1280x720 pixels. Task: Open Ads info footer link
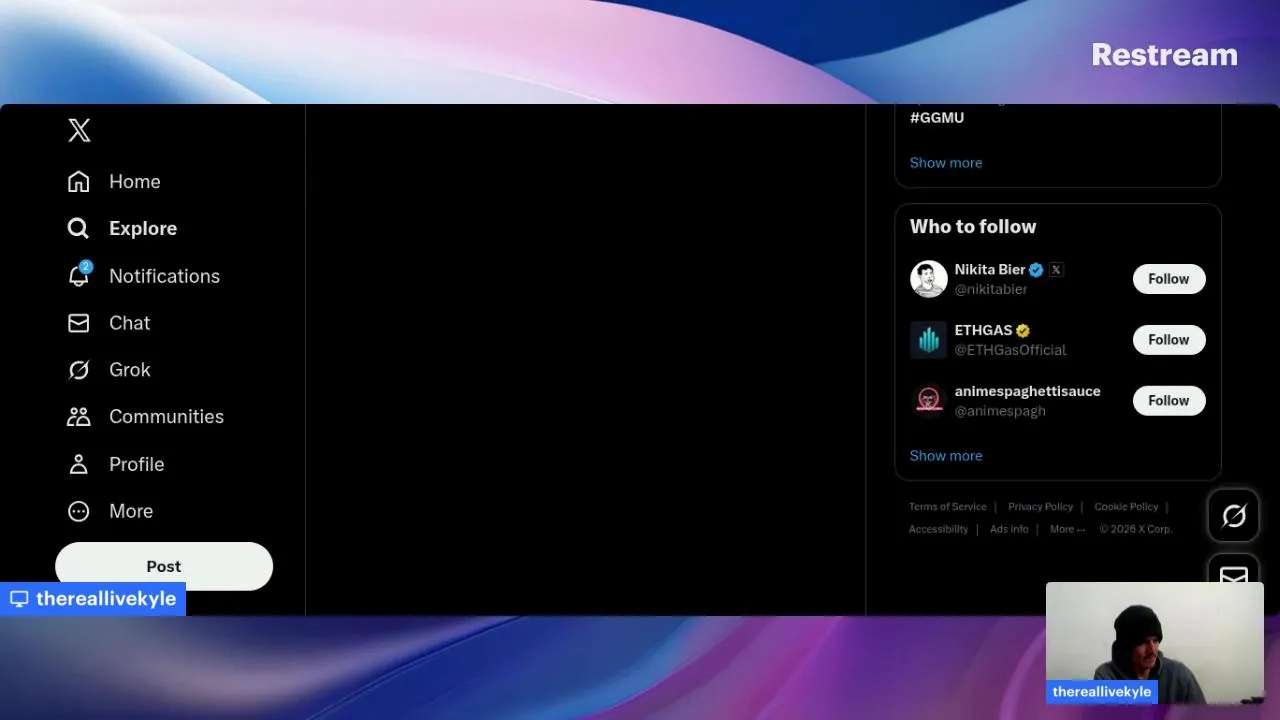(1009, 529)
